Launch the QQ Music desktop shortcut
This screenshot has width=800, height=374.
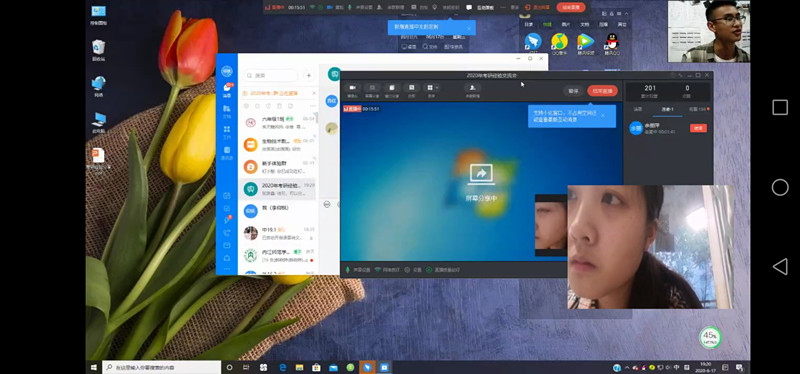559,41
